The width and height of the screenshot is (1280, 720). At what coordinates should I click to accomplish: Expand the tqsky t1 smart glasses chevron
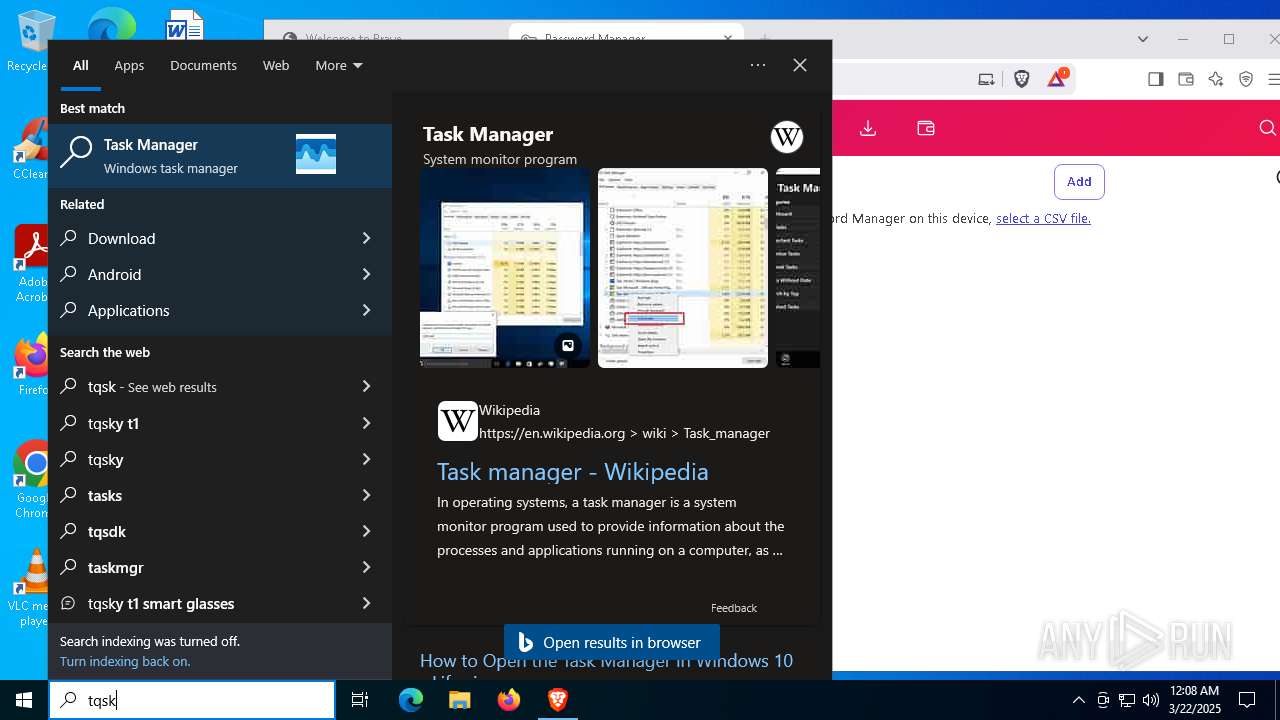pyautogui.click(x=366, y=603)
